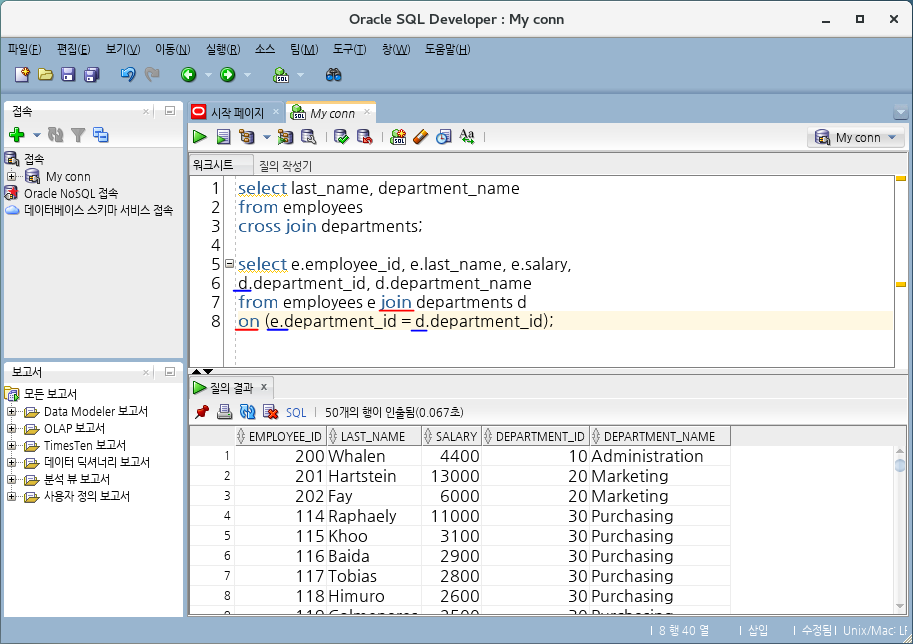Pin the query result tab
Screen dimensions: 913x644
click(x=202, y=412)
